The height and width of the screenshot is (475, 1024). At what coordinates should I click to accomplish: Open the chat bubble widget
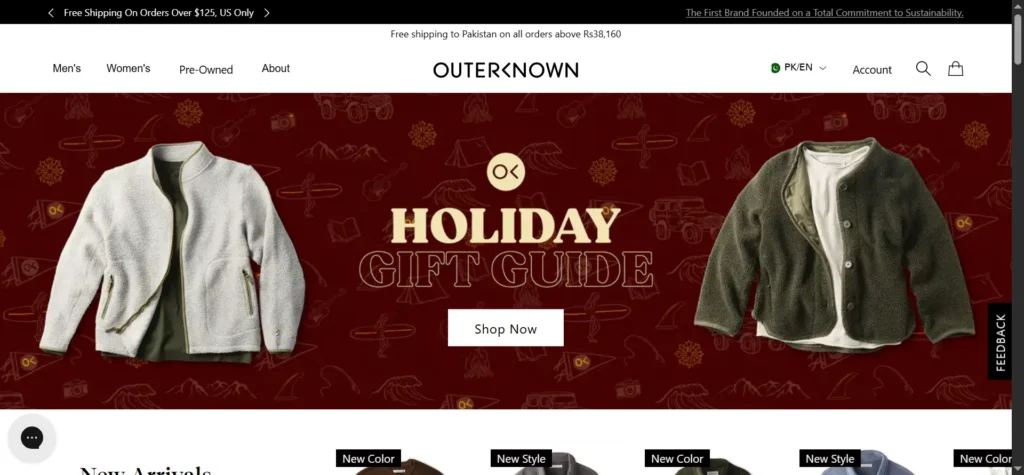[x=31, y=438]
